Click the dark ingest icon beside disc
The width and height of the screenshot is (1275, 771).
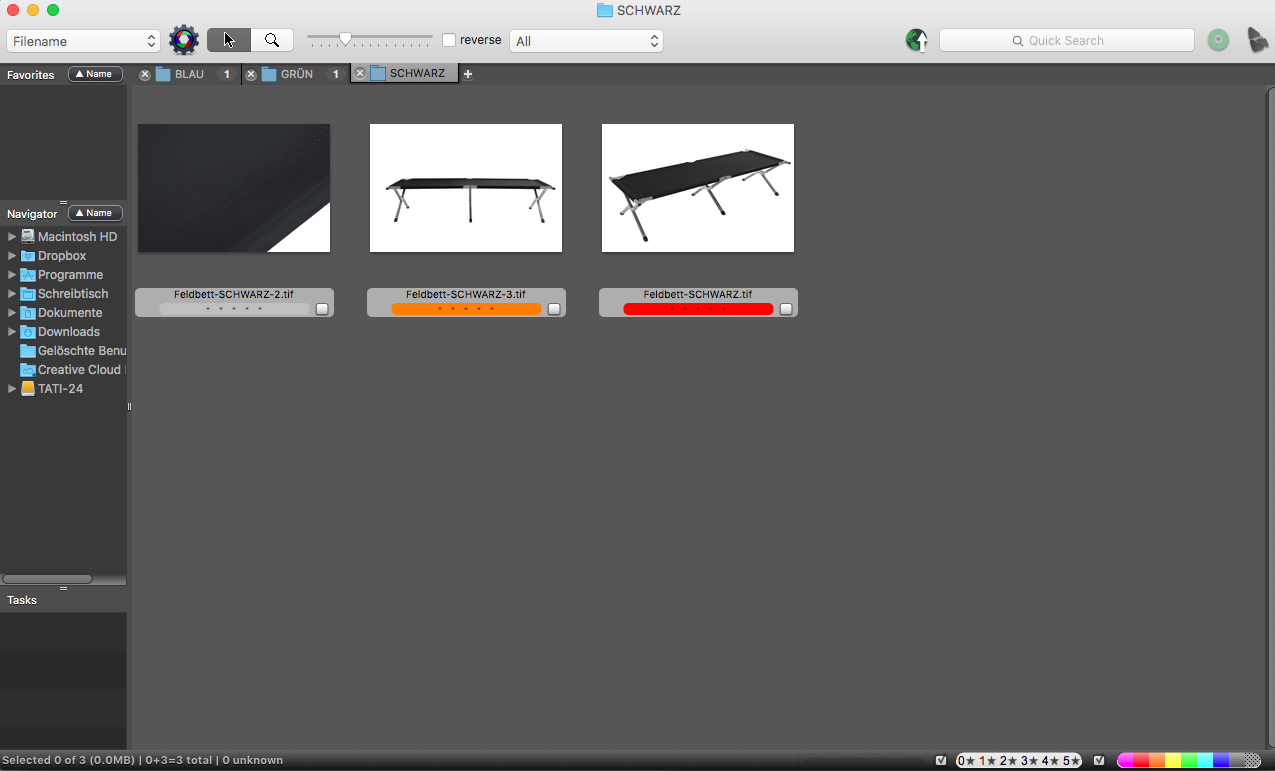click(x=1257, y=40)
